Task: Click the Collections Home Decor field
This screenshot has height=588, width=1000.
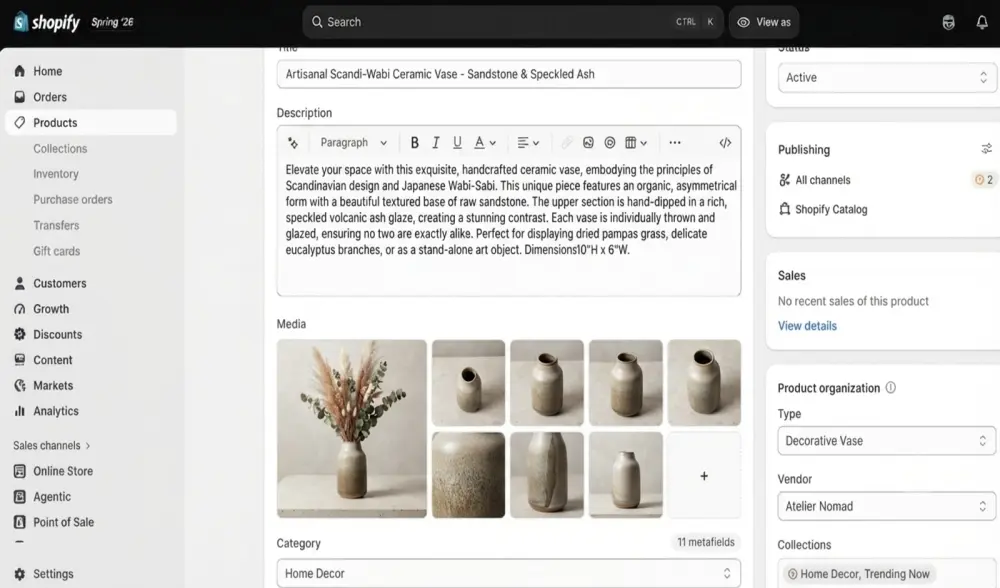Action: (x=886, y=573)
